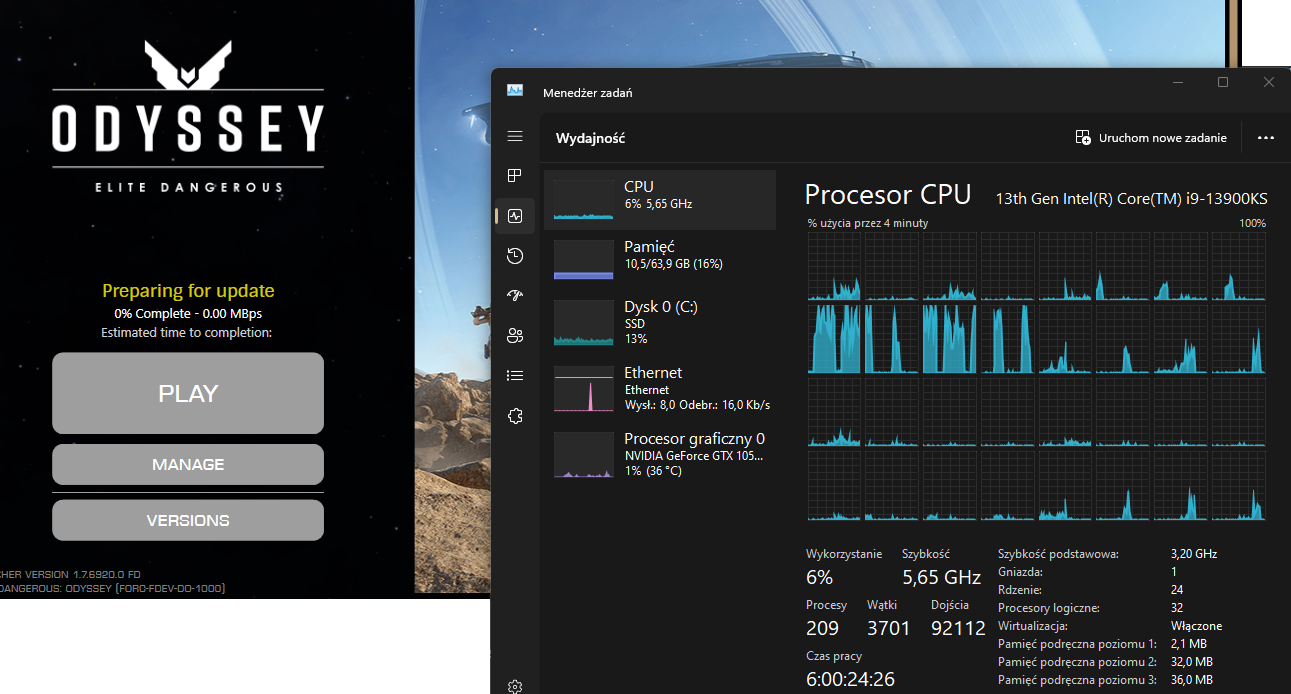Click the Wykorzystanie 6% value
1291x694 pixels.
[x=819, y=577]
